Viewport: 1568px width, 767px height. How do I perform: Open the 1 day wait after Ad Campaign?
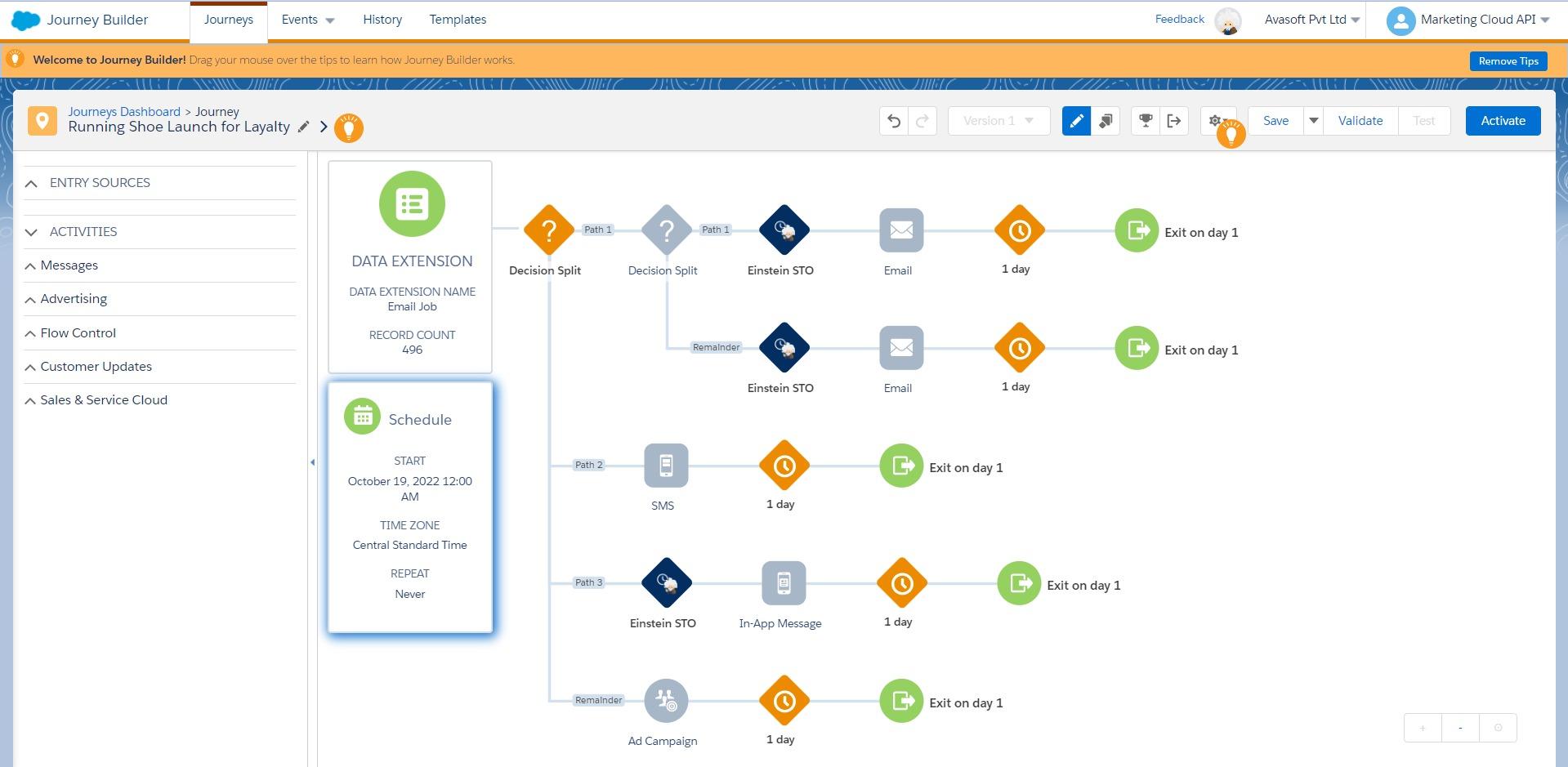tap(784, 701)
